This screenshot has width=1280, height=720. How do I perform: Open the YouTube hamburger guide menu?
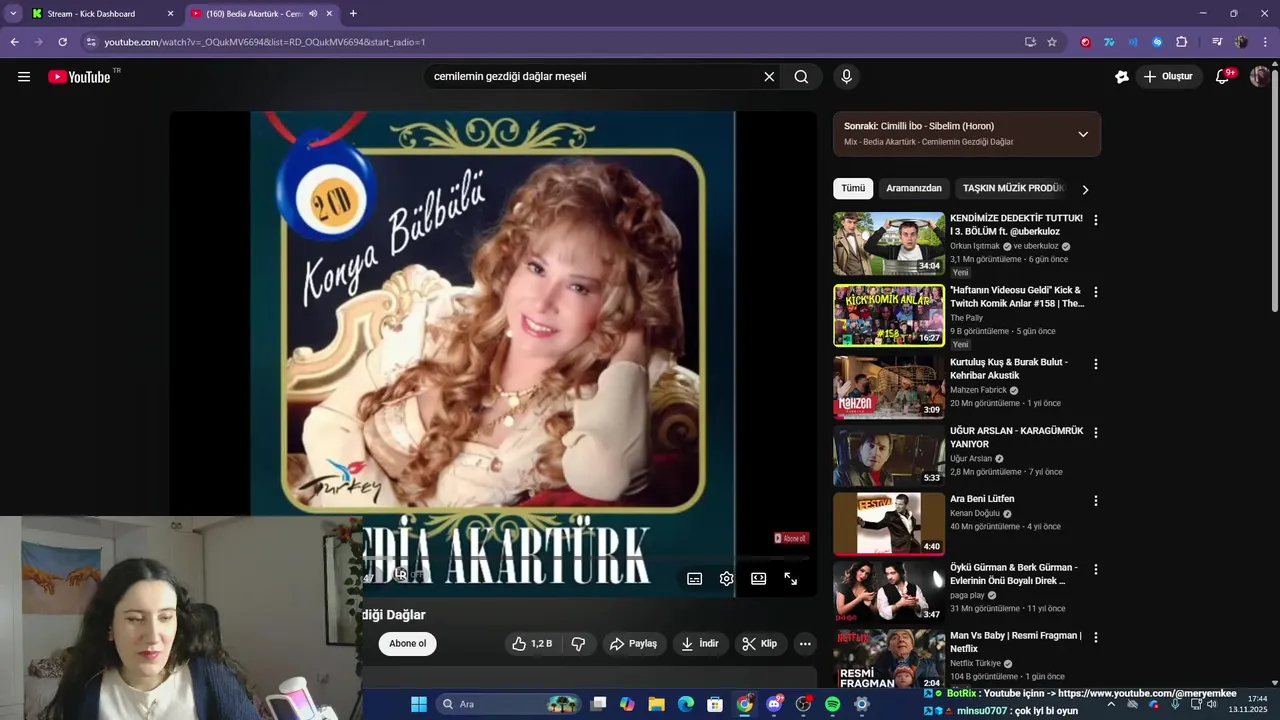pos(24,76)
